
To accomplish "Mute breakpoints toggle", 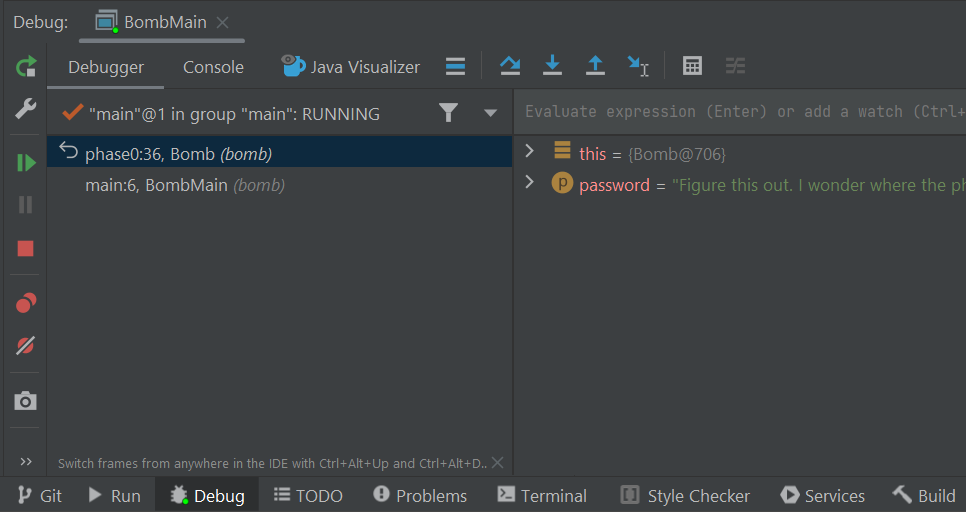I will tap(26, 346).
